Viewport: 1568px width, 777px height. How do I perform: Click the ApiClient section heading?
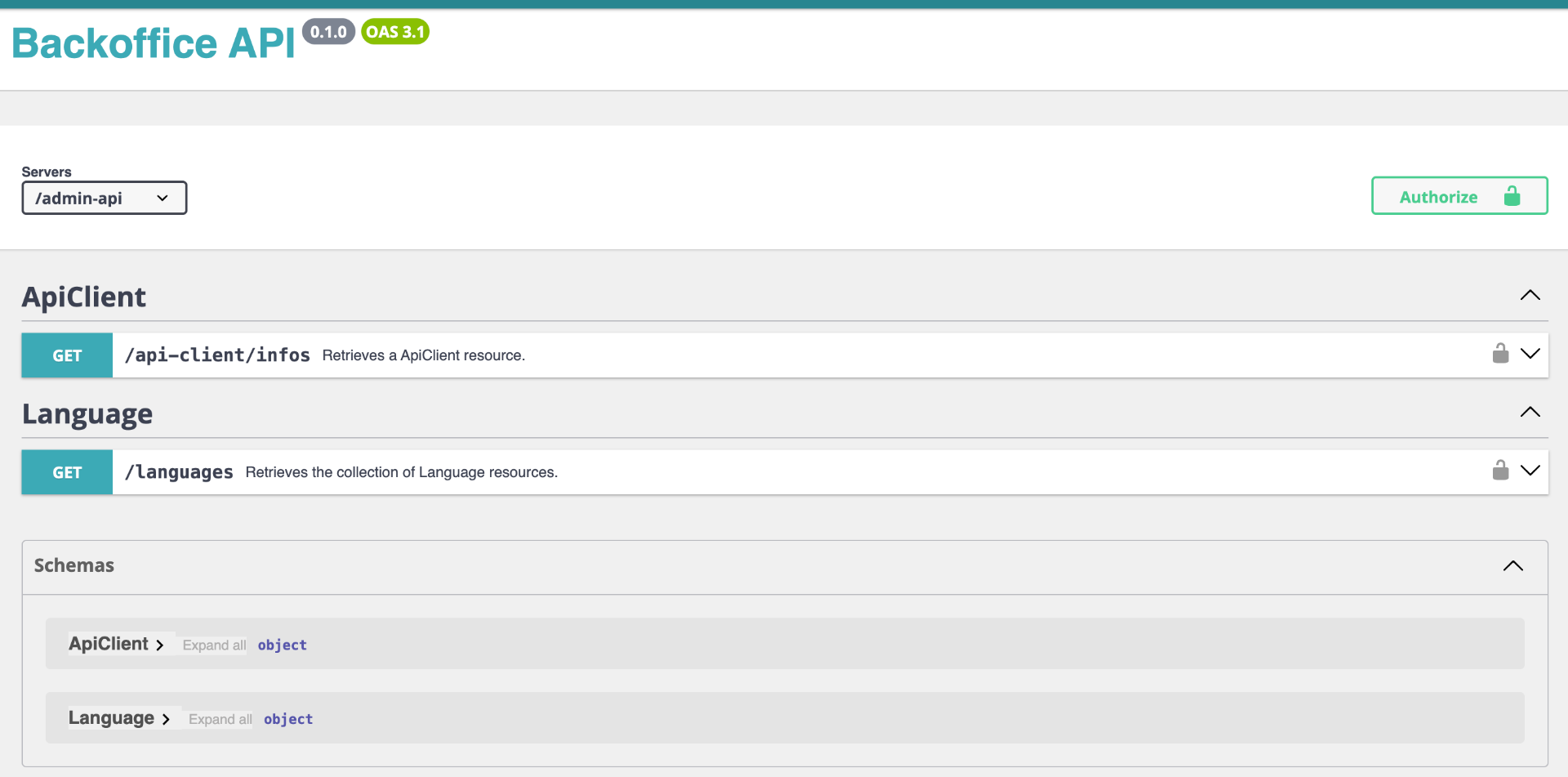[84, 297]
